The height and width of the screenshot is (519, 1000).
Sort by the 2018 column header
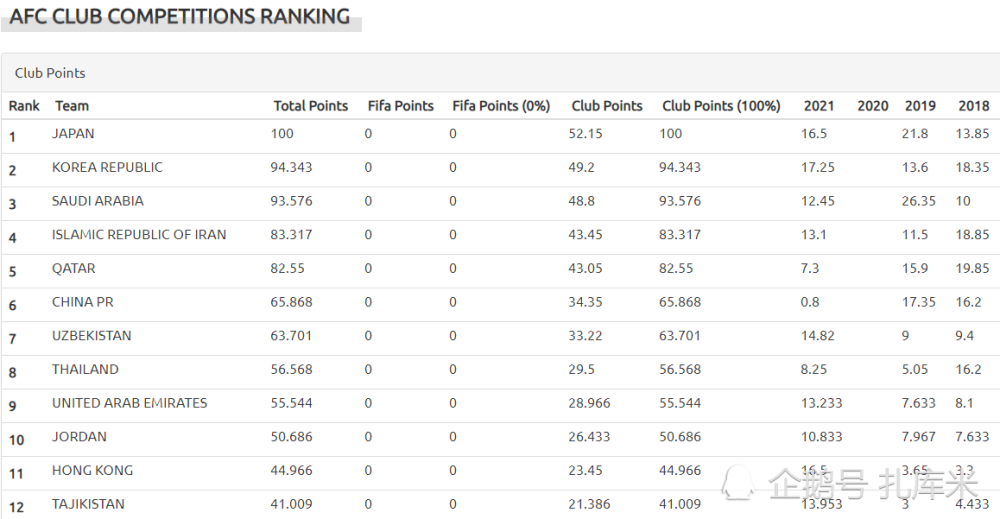point(973,106)
